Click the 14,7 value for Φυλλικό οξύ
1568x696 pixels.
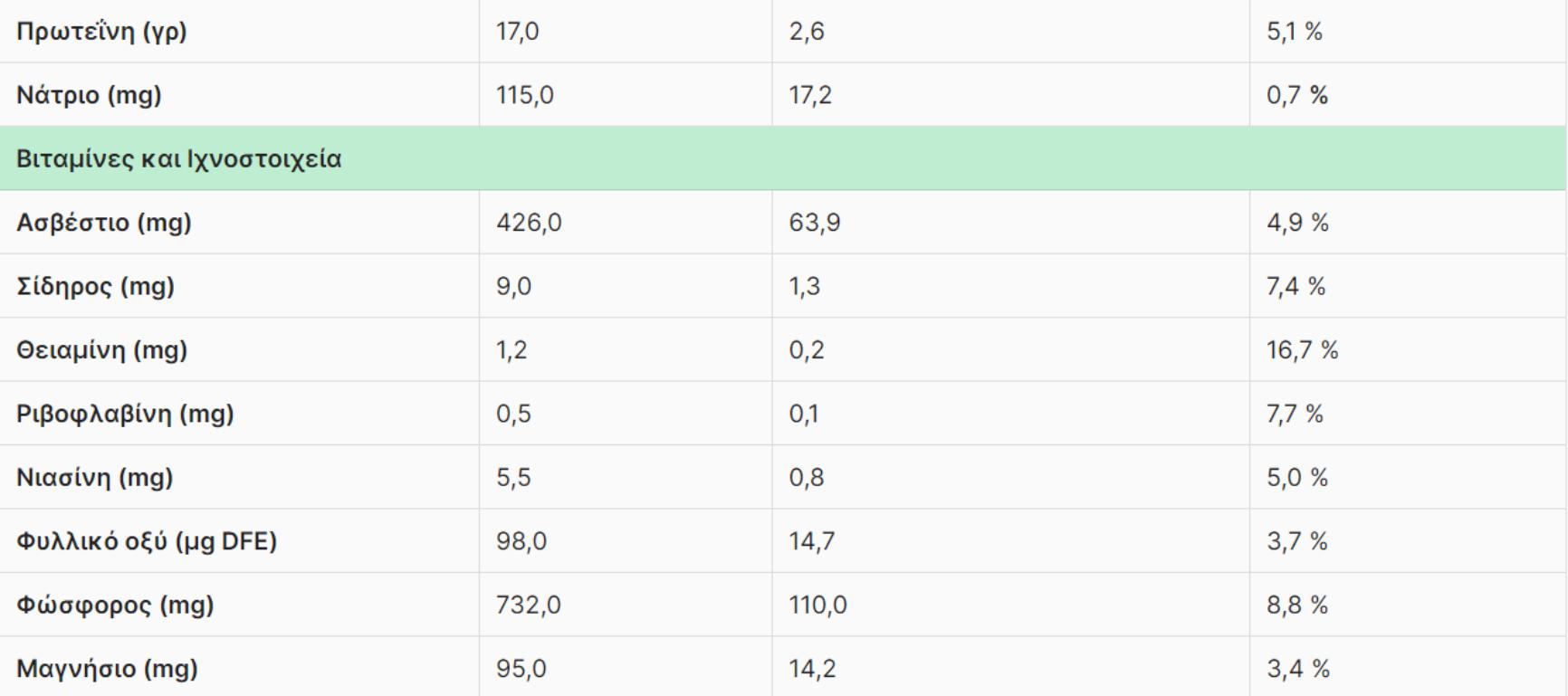812,541
